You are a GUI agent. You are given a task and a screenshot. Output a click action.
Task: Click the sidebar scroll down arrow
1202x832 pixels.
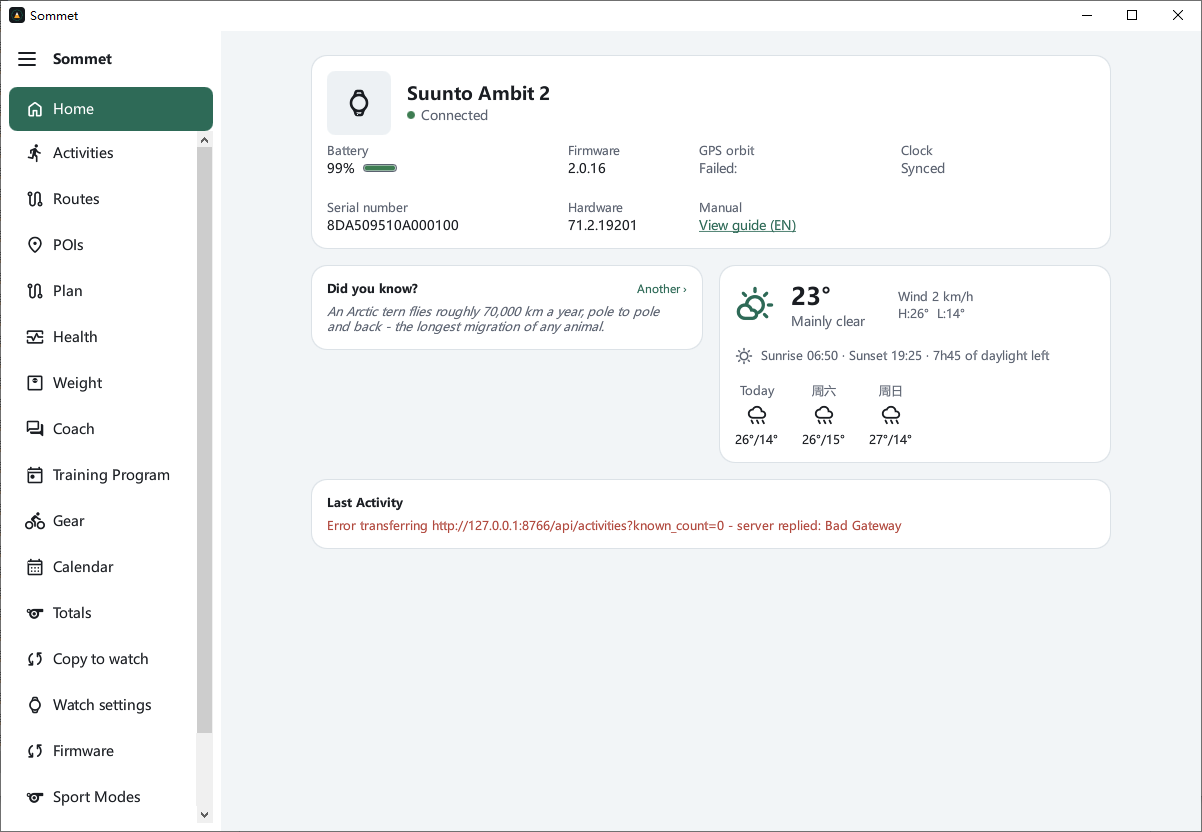204,815
